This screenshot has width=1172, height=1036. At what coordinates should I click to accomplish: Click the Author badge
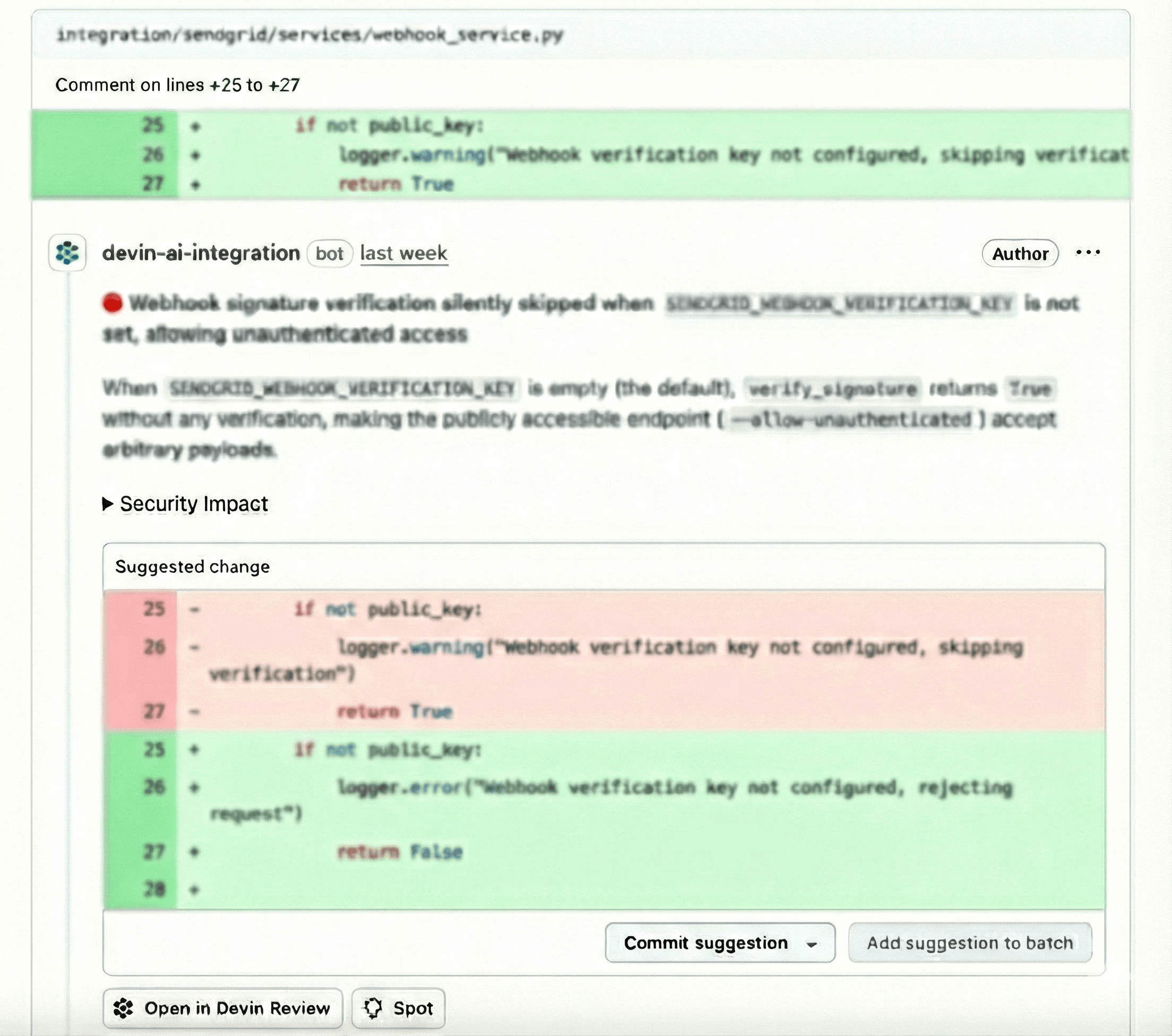pyautogui.click(x=1020, y=253)
